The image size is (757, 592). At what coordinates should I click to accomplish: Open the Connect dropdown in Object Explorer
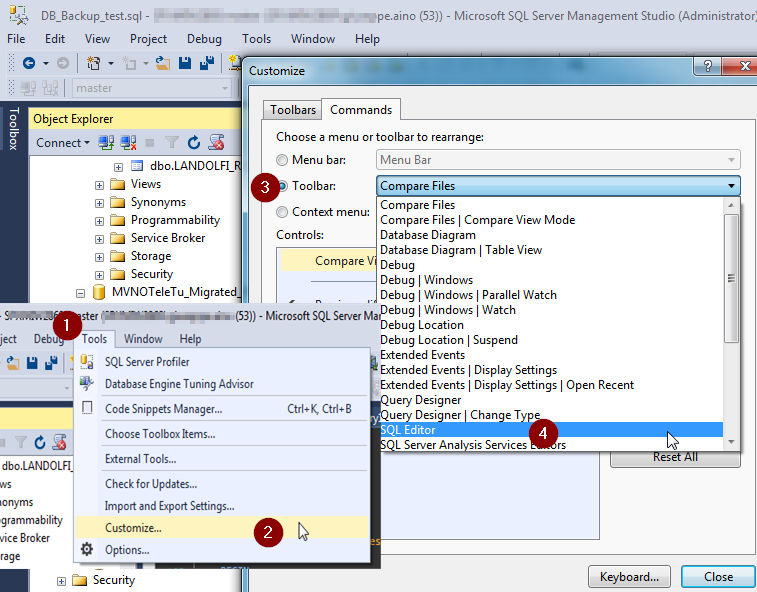[63, 142]
